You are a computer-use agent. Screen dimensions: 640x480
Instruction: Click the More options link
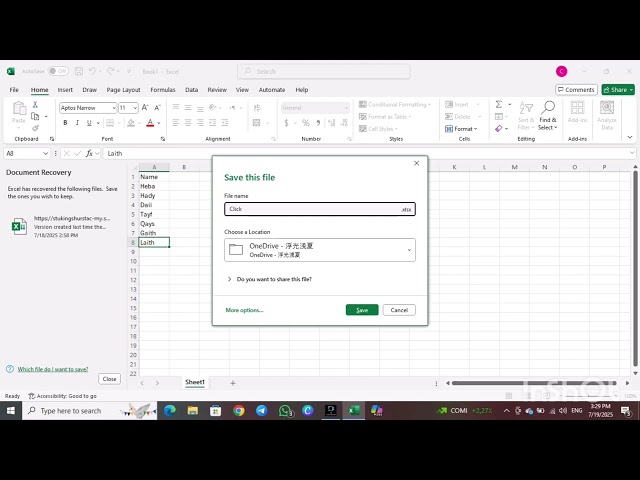click(244, 310)
